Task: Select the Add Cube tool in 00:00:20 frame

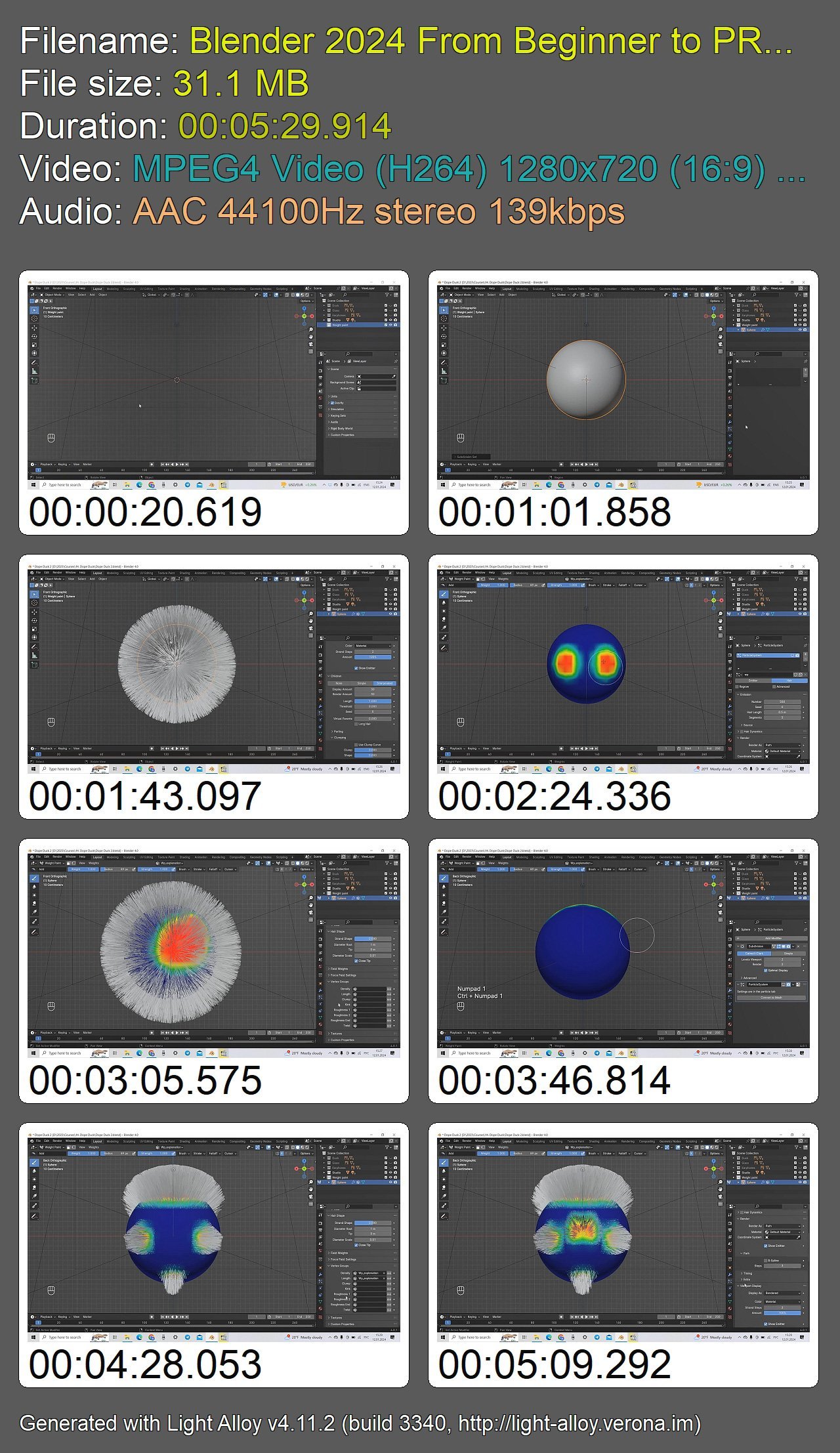Action: [x=34, y=381]
